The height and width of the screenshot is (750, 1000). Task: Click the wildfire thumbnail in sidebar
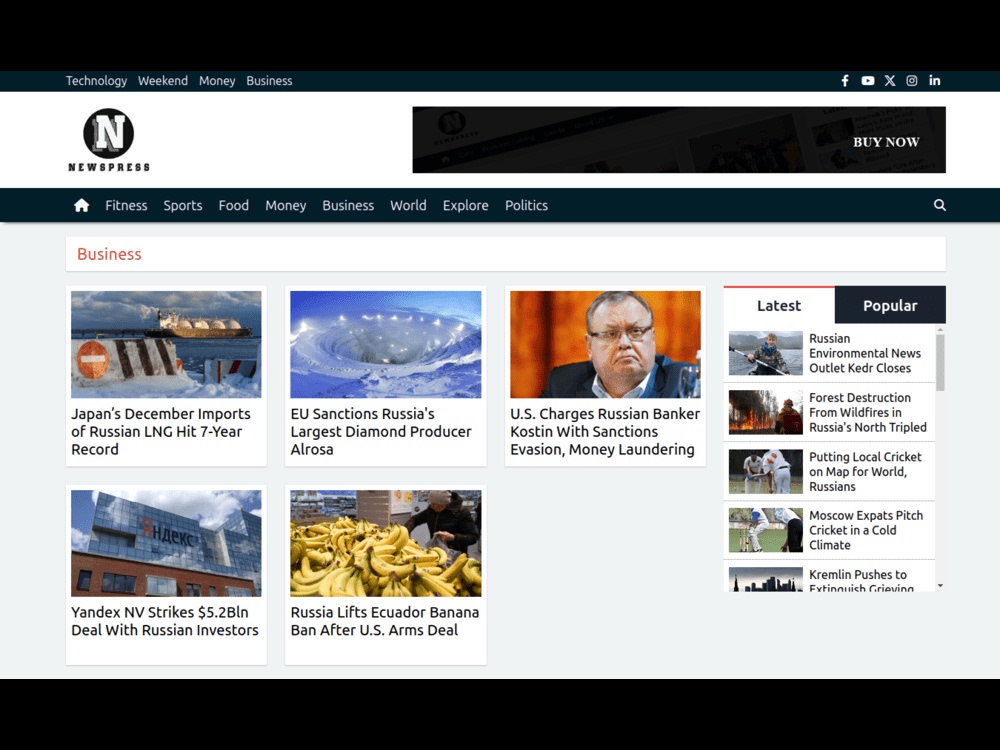[765, 413]
